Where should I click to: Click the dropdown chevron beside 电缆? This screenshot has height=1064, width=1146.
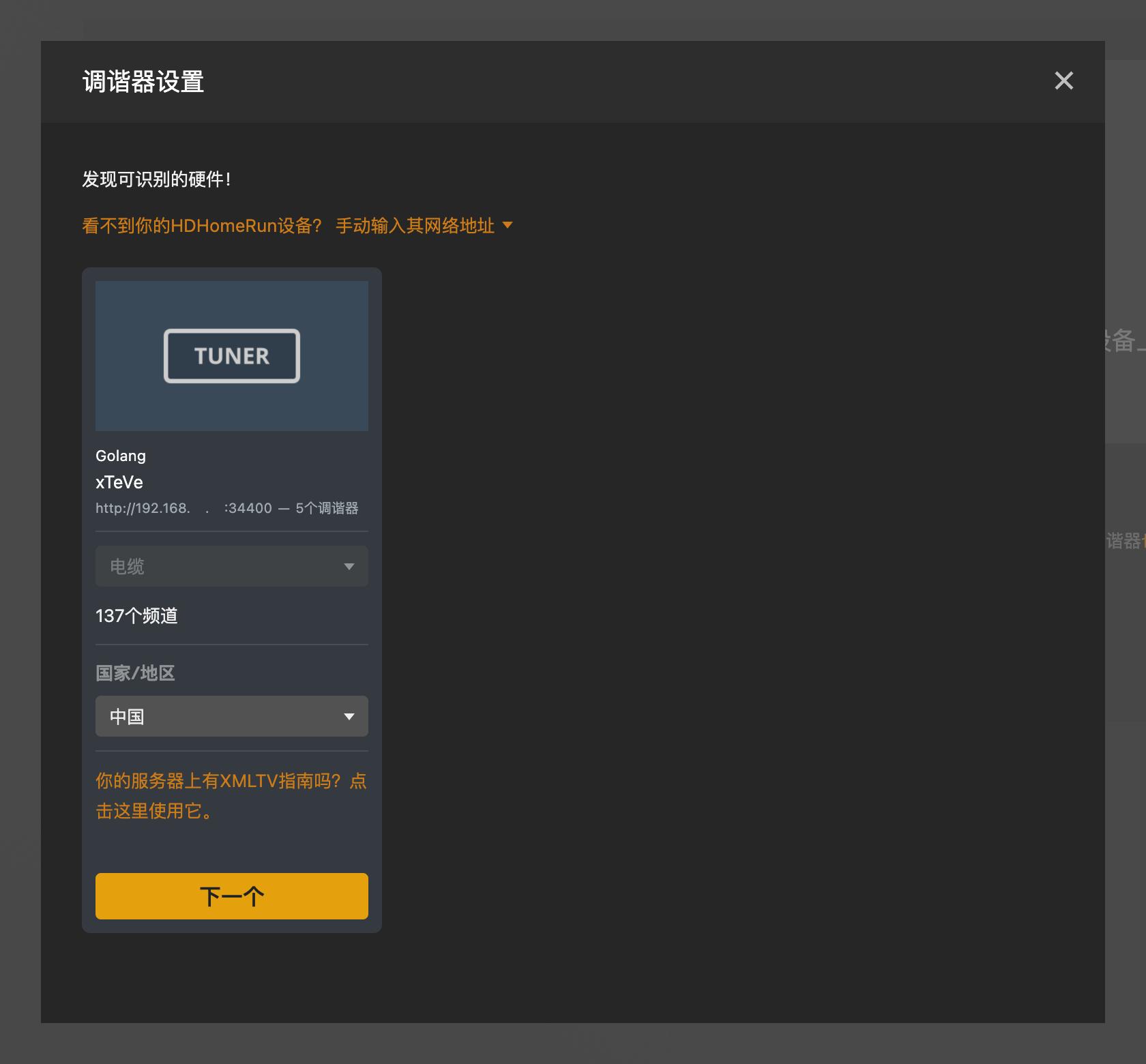tap(349, 566)
